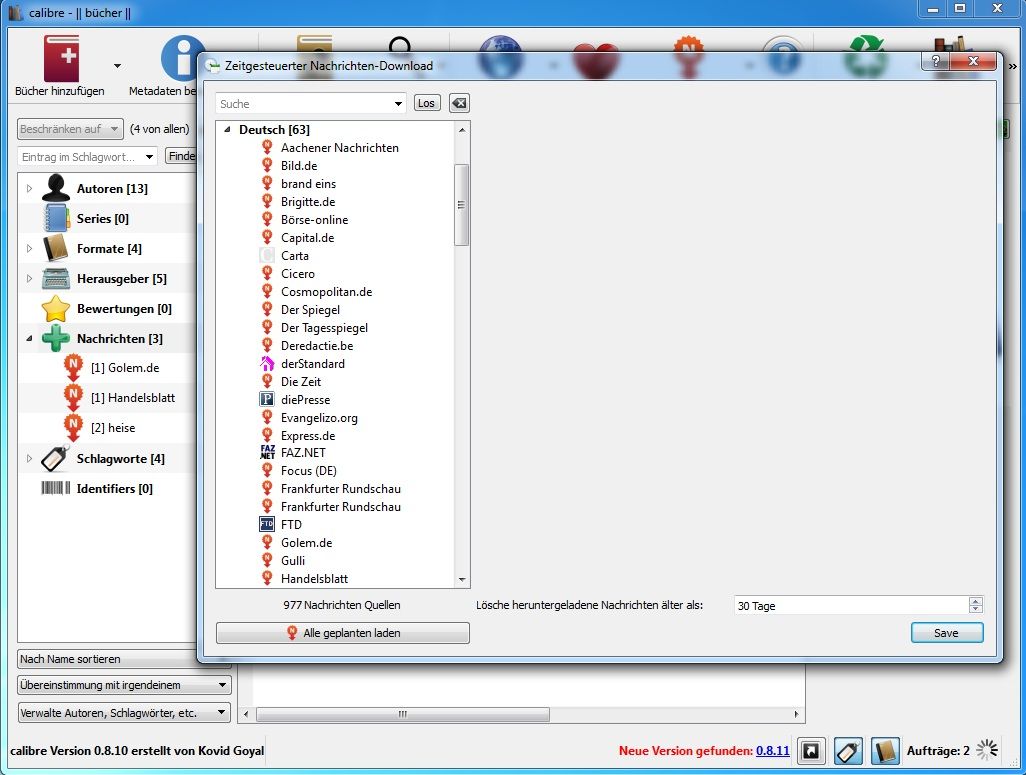Viewport: 1026px width, 775px height.
Task: Select the Autoren silhouette icon
Action: (56, 189)
